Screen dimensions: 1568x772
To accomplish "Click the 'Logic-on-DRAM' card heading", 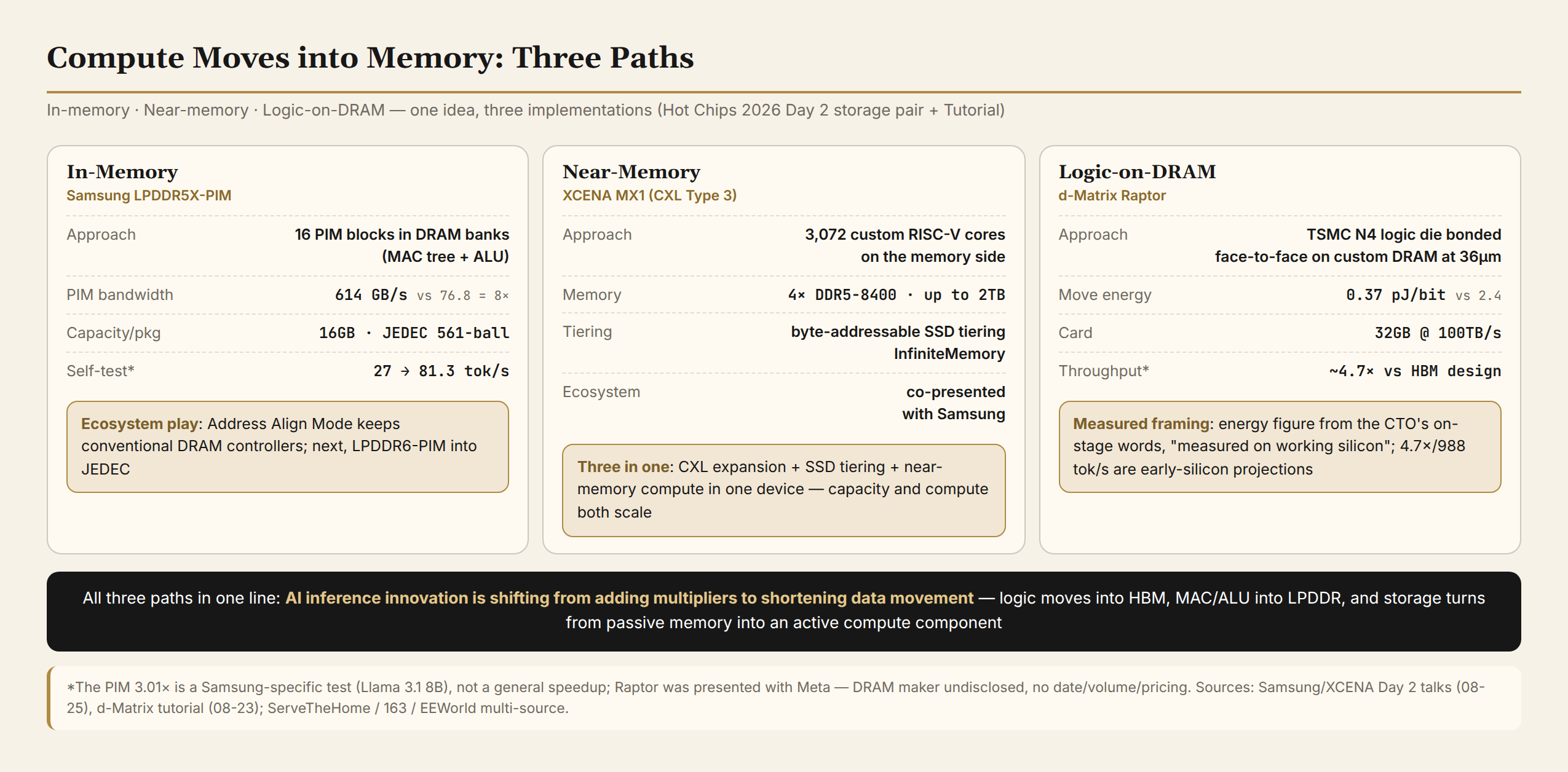I will (1137, 171).
